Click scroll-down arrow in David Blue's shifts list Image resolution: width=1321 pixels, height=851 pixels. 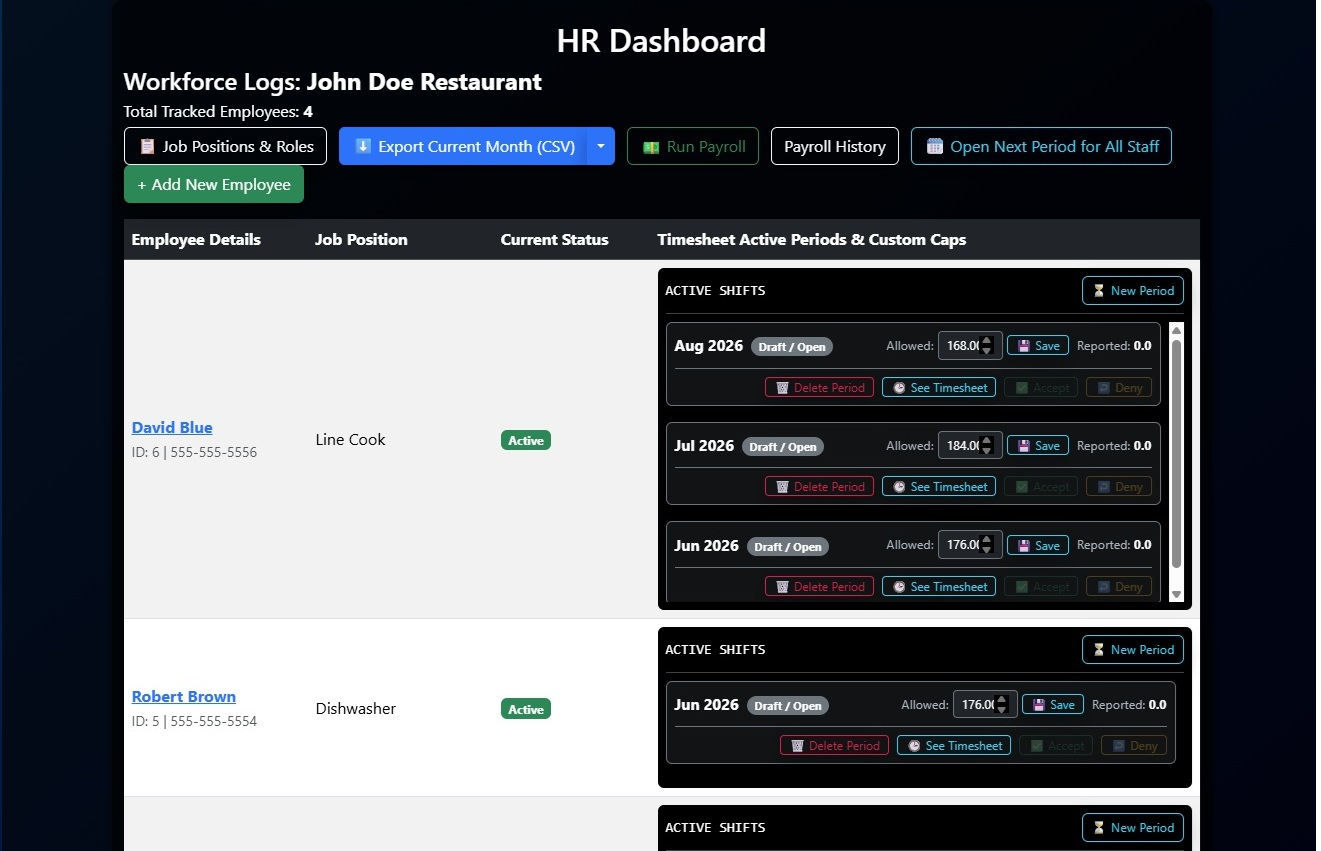(1176, 594)
